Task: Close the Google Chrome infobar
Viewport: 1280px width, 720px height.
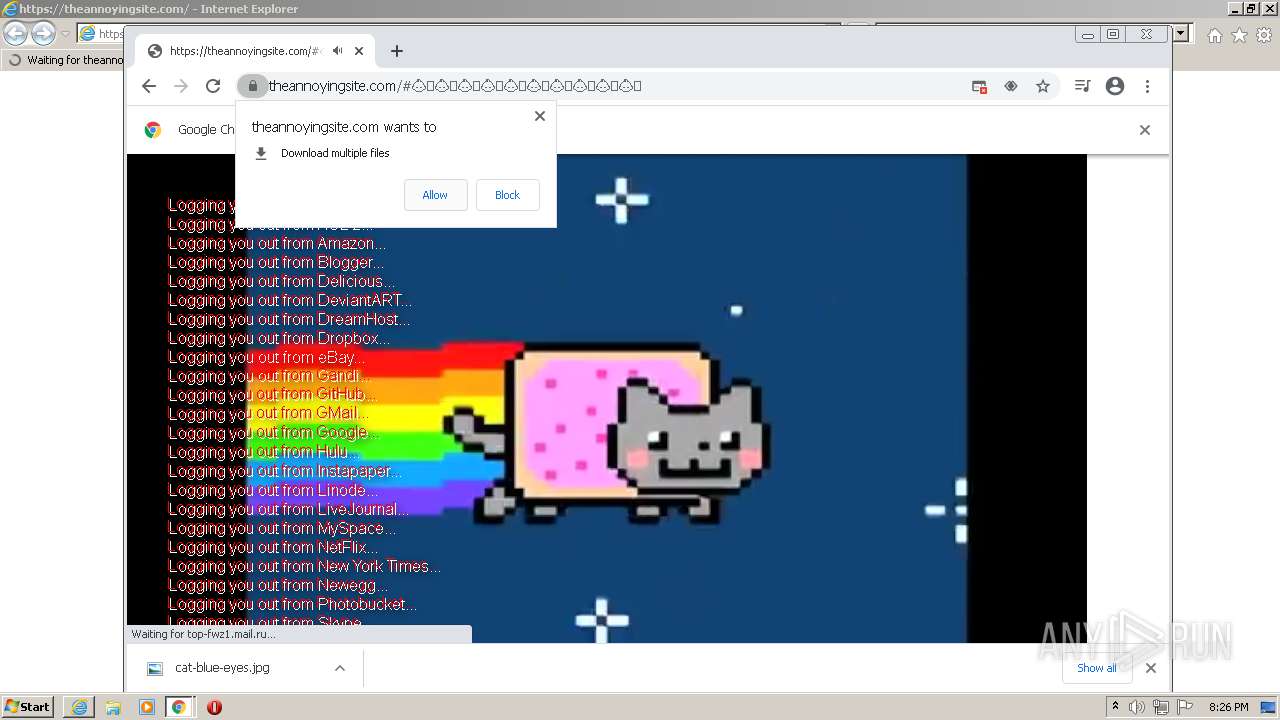Action: pos(1145,130)
